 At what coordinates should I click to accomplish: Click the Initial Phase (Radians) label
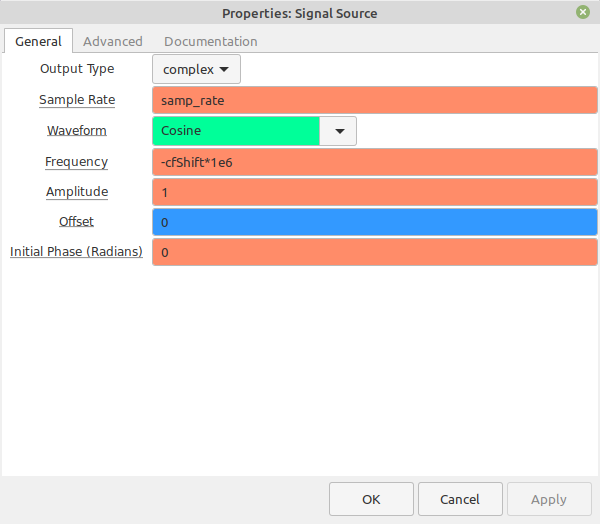(76, 251)
